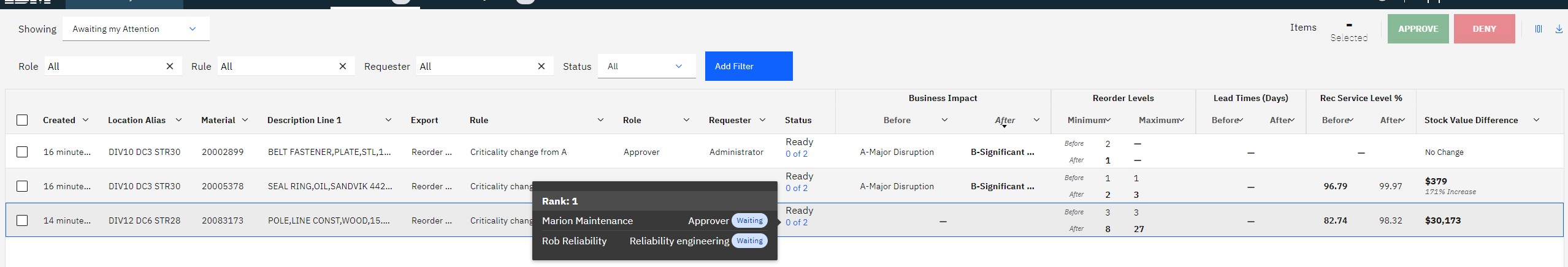The width and height of the screenshot is (1568, 267).
Task: Click the Material column chevron
Action: click(245, 120)
